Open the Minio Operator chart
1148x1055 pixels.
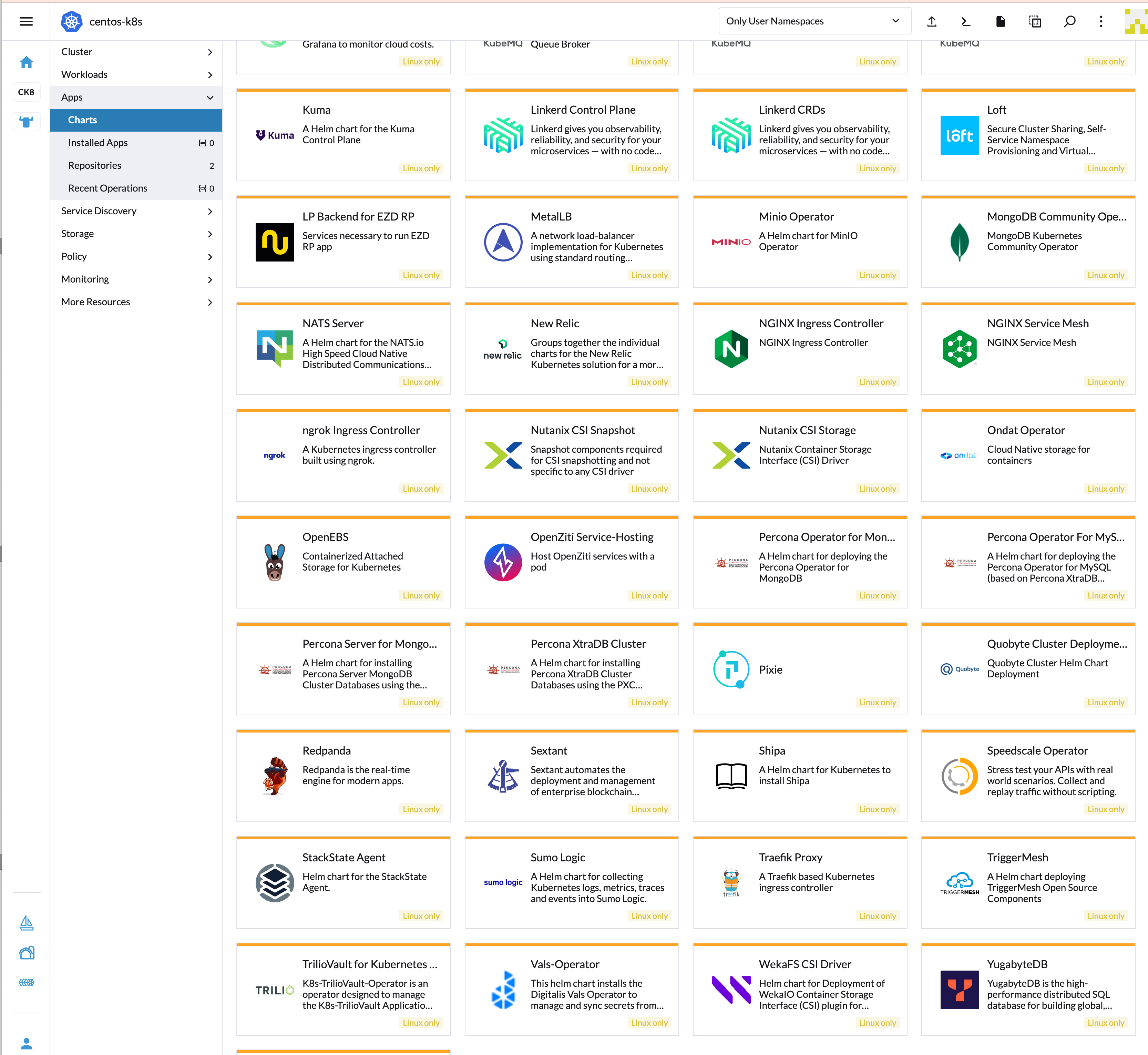pos(800,242)
